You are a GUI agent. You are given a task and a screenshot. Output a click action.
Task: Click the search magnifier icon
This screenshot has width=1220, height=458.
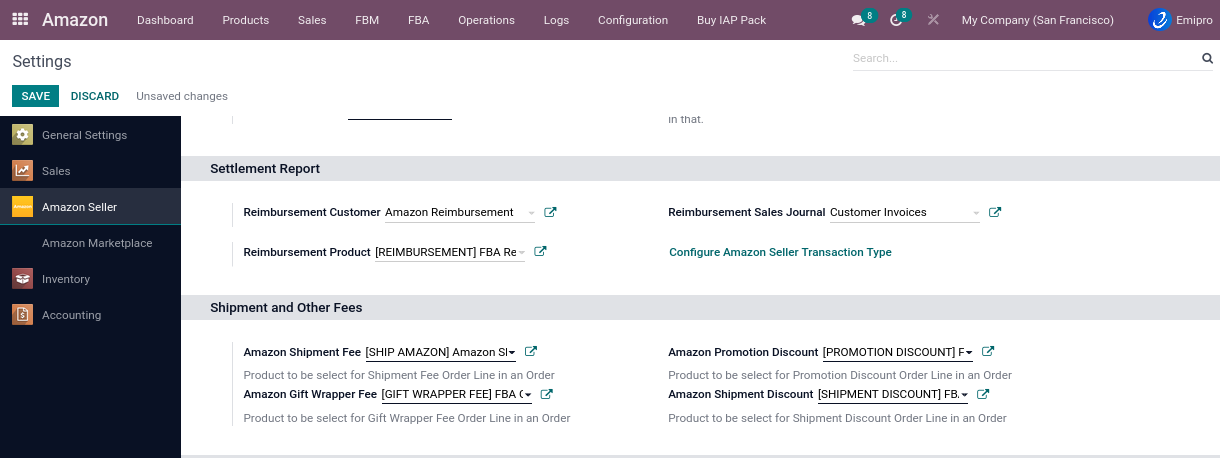(x=1207, y=59)
